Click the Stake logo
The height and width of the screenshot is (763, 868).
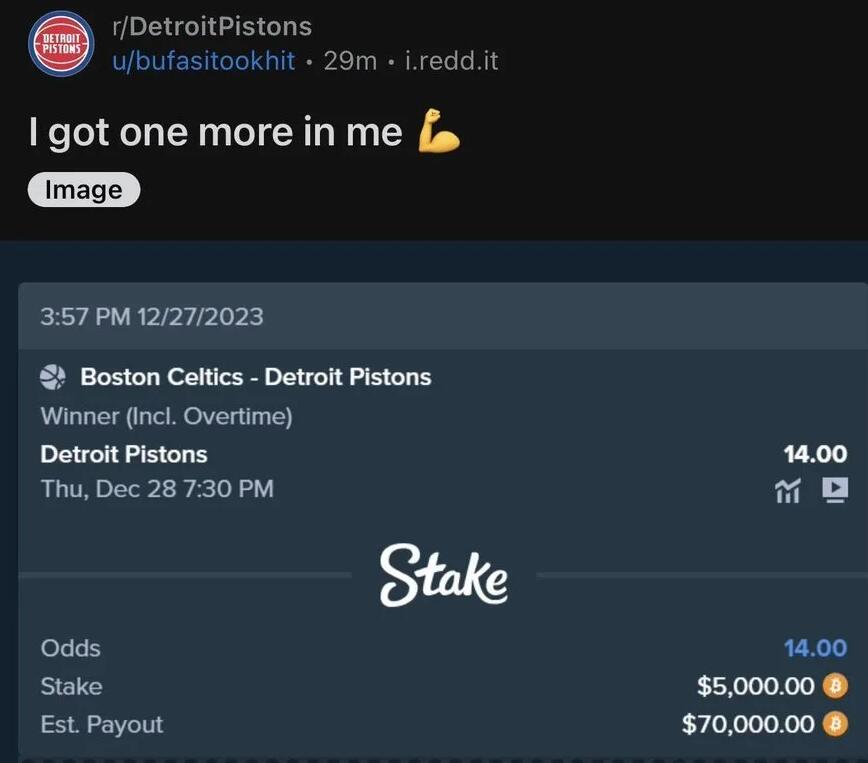point(443,574)
